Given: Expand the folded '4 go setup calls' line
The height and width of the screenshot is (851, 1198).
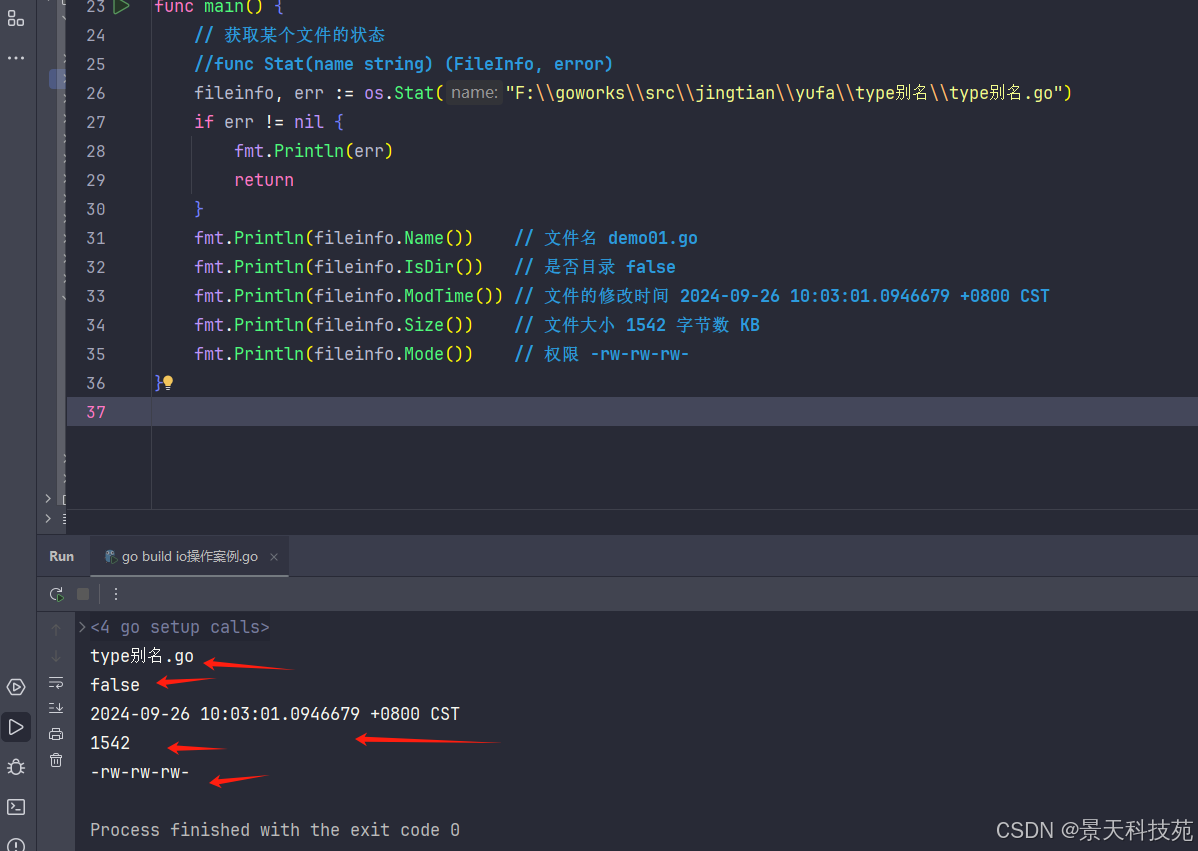Looking at the screenshot, I should pos(82,628).
